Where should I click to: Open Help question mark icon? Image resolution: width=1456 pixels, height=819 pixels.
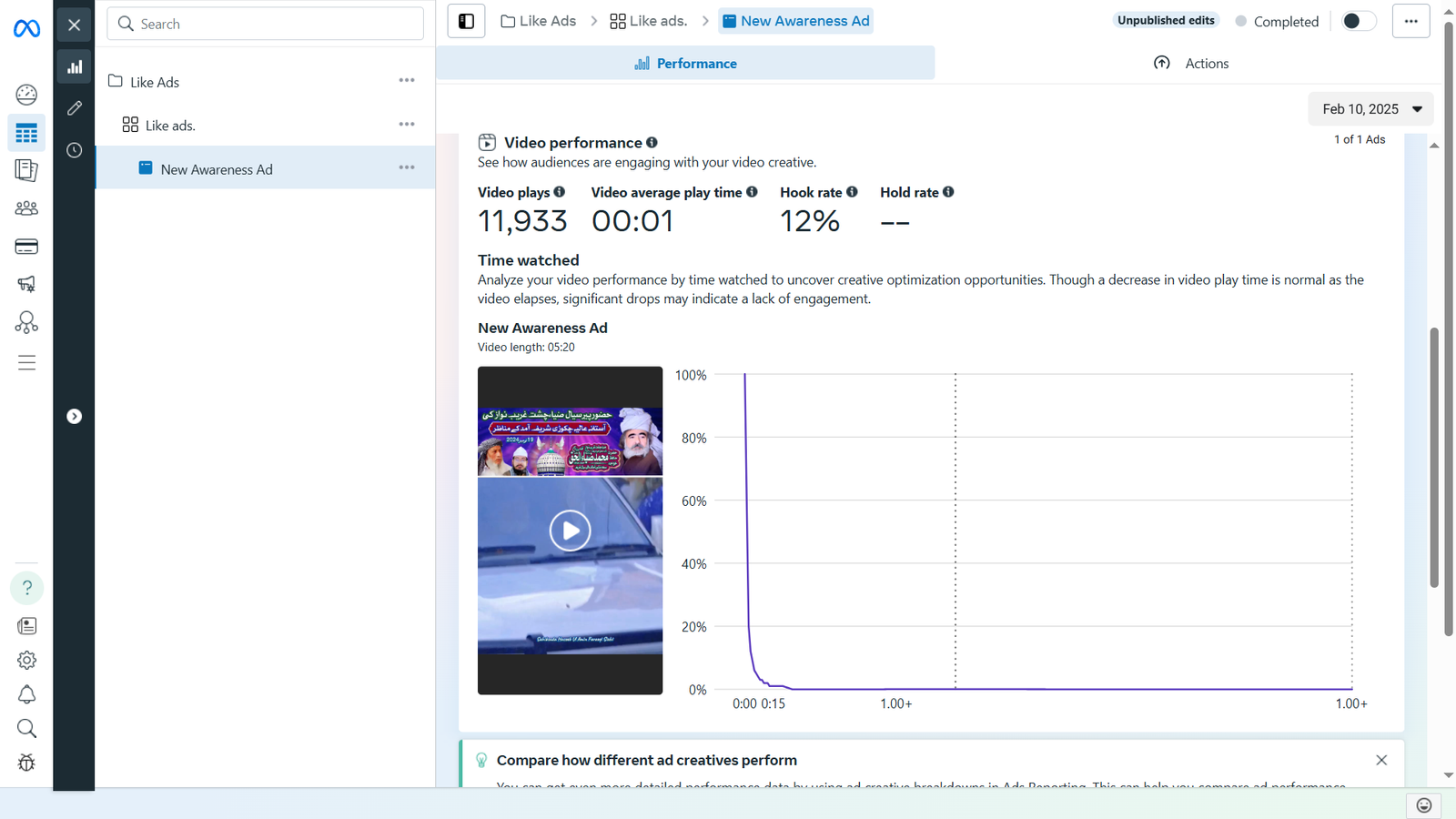tap(26, 588)
